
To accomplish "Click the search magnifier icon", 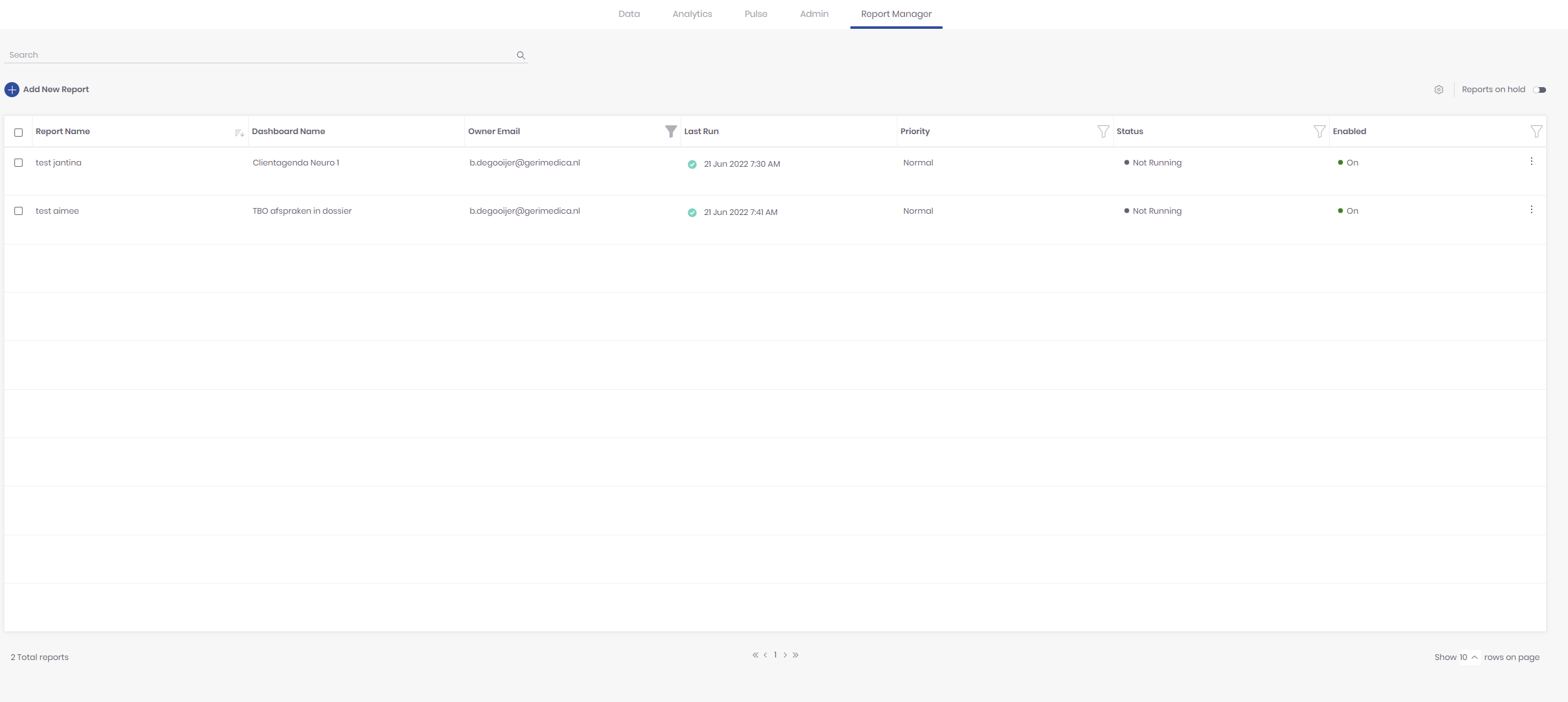I will tap(521, 55).
